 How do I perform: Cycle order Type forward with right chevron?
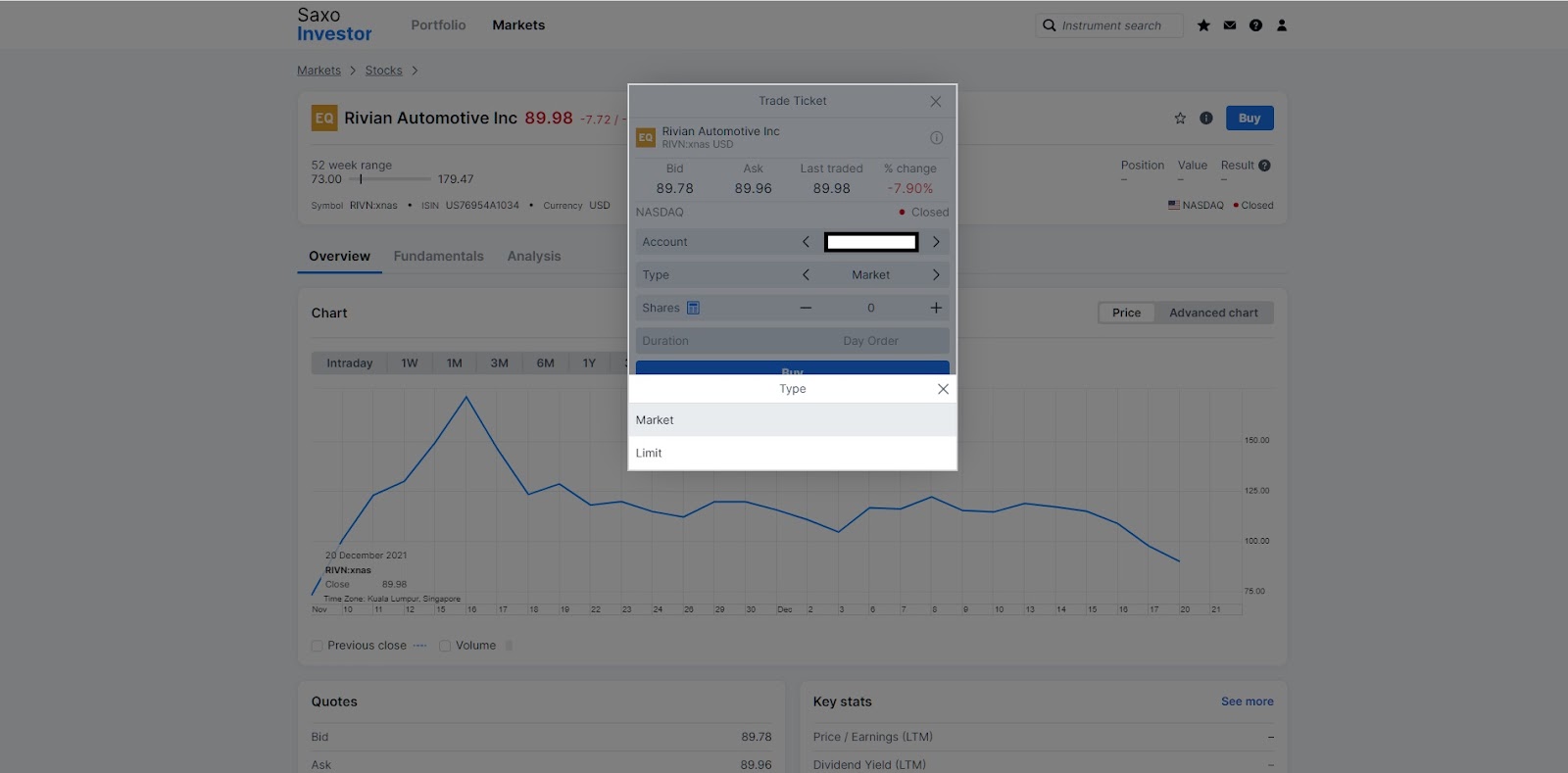coord(936,275)
